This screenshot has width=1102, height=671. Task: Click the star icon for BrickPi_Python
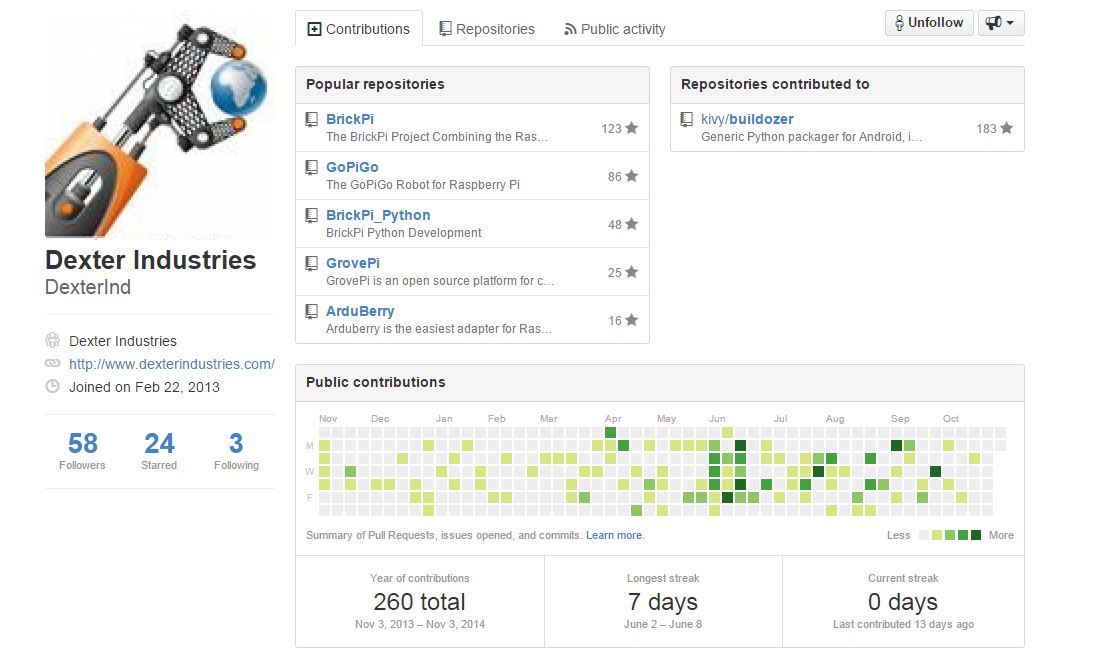[631, 224]
